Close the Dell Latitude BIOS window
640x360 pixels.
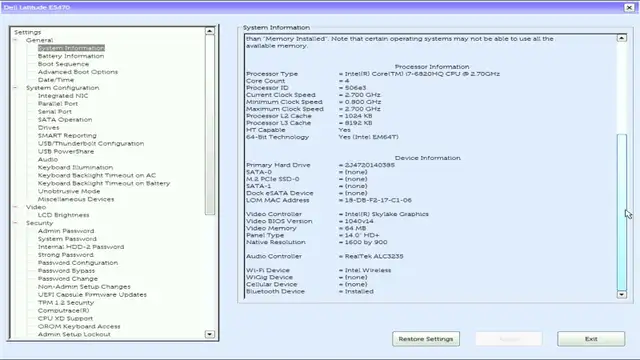pyautogui.click(x=629, y=7)
